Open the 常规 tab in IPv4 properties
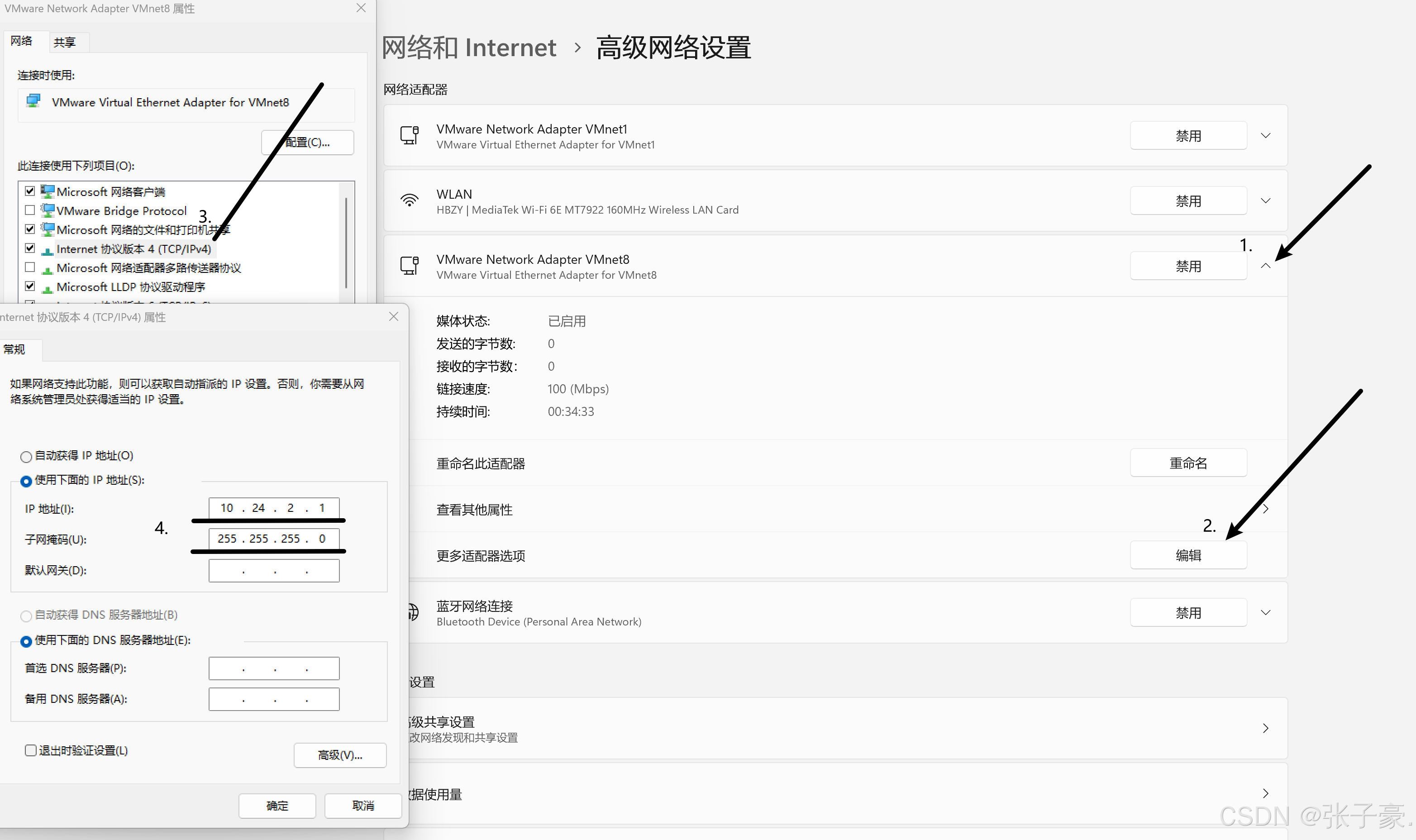Image resolution: width=1416 pixels, height=840 pixels. coord(15,349)
